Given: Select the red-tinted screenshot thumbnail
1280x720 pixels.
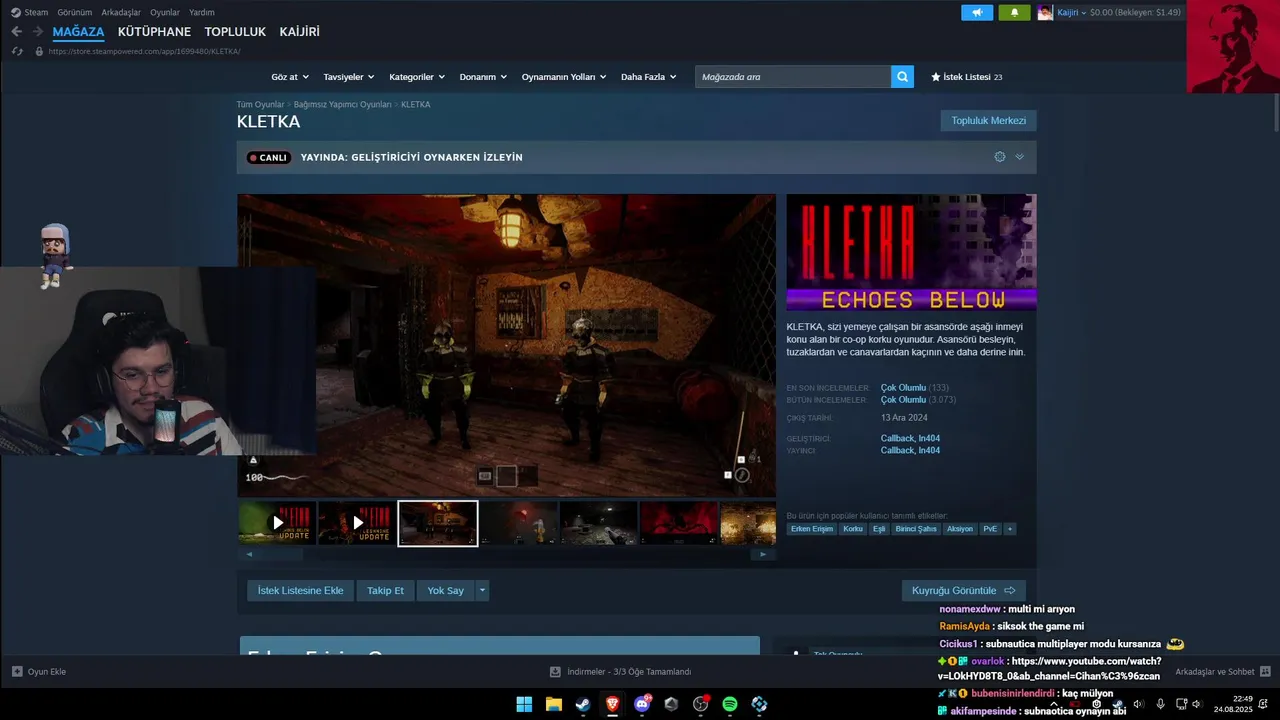Looking at the screenshot, I should coord(679,523).
